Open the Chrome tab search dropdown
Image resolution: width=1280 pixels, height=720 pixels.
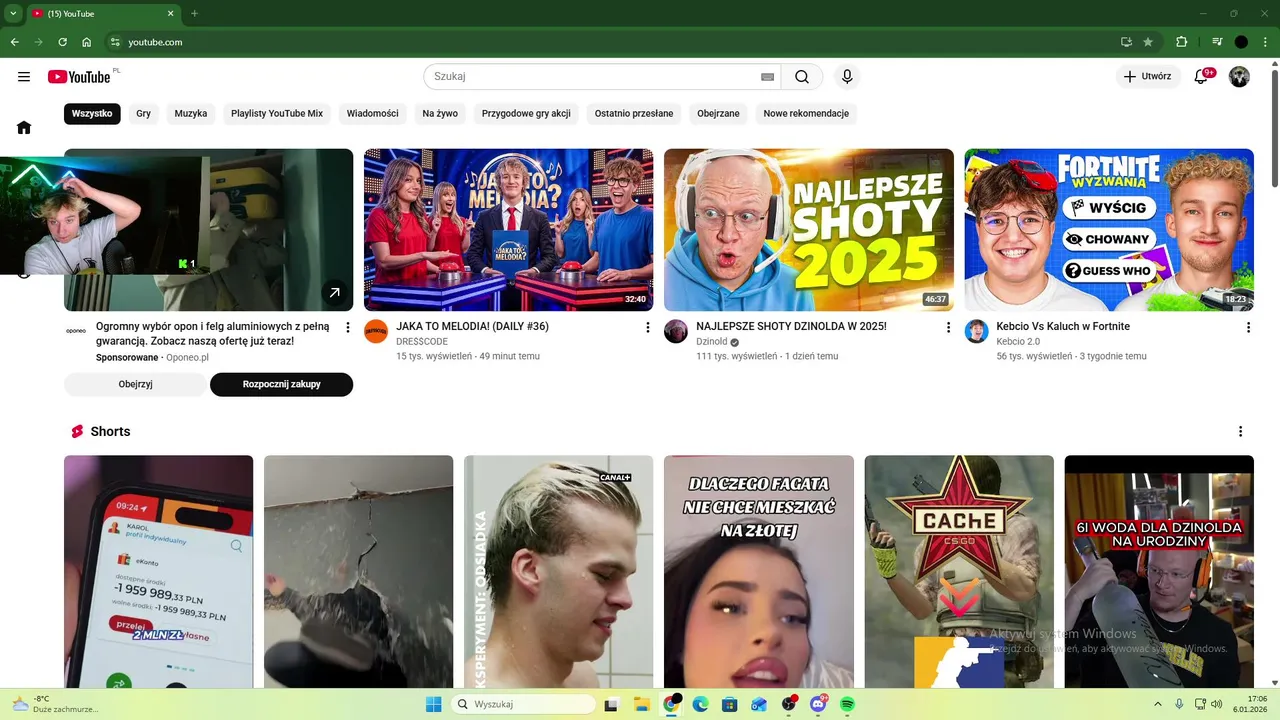(x=13, y=14)
